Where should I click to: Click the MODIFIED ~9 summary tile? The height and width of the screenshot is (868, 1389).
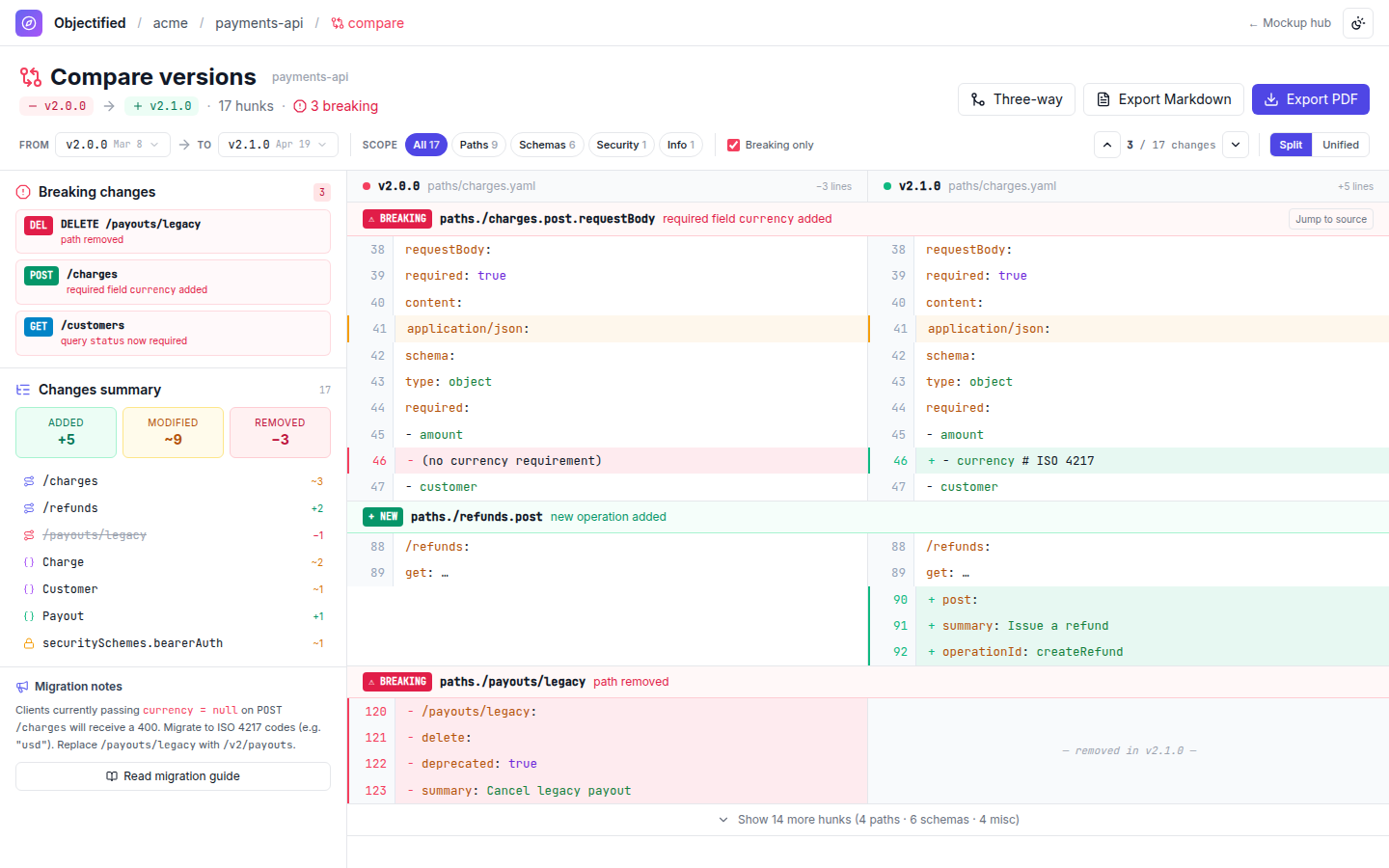point(173,432)
